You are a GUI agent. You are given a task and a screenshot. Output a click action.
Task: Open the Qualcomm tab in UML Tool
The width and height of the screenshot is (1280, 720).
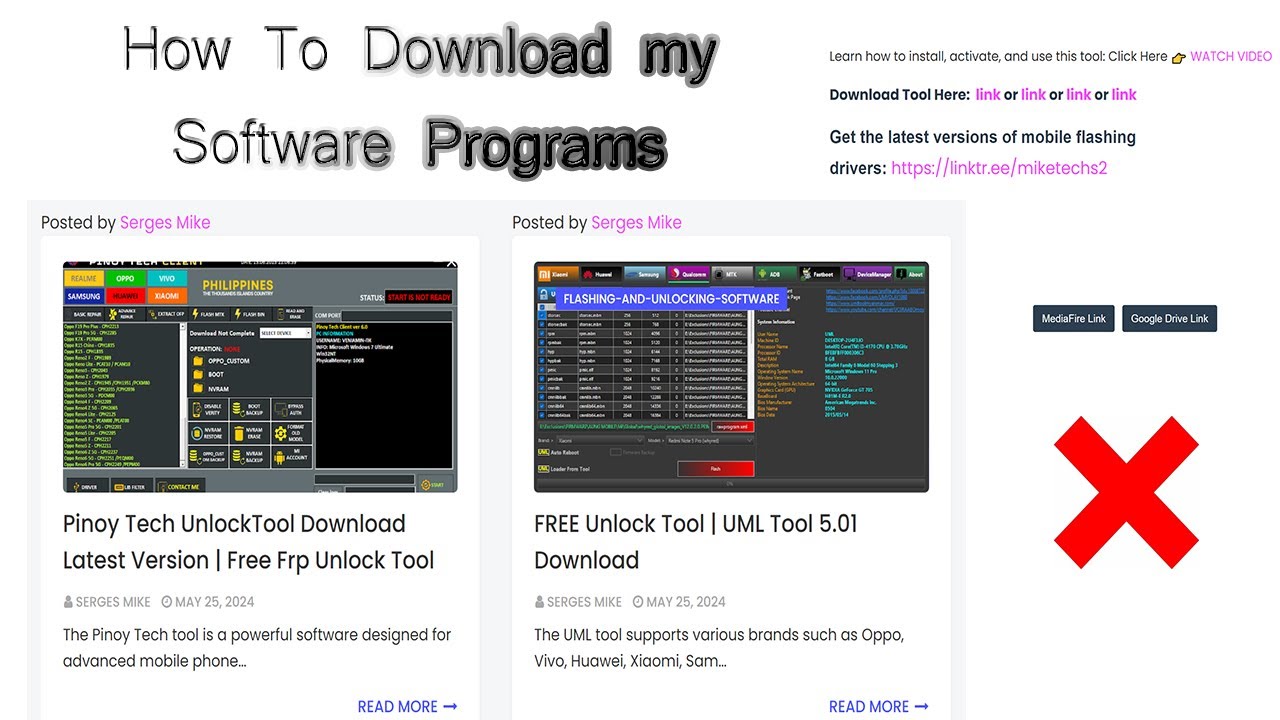(688, 273)
